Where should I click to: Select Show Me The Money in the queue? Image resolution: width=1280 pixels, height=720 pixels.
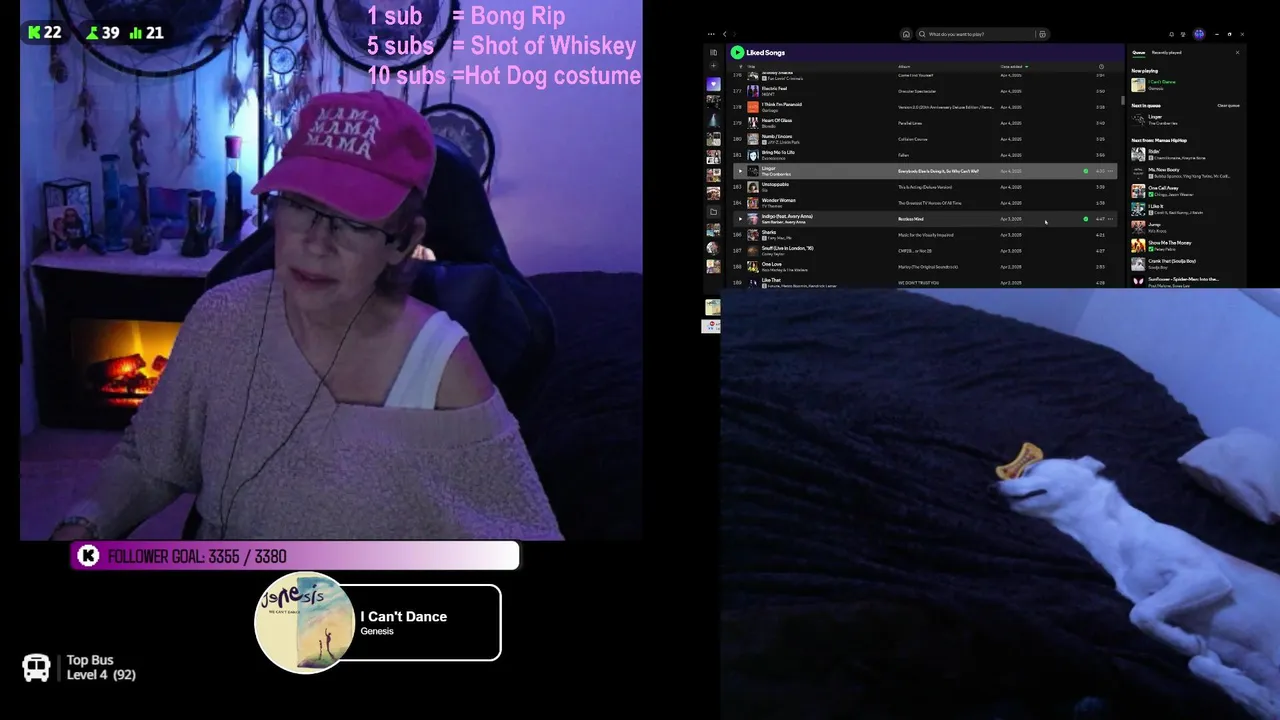coord(1186,246)
